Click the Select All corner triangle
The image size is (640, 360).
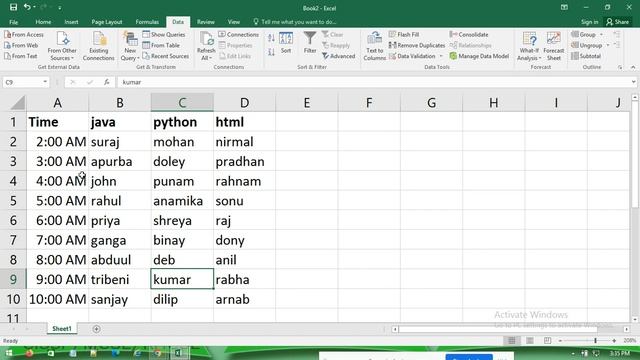click(x=18, y=103)
